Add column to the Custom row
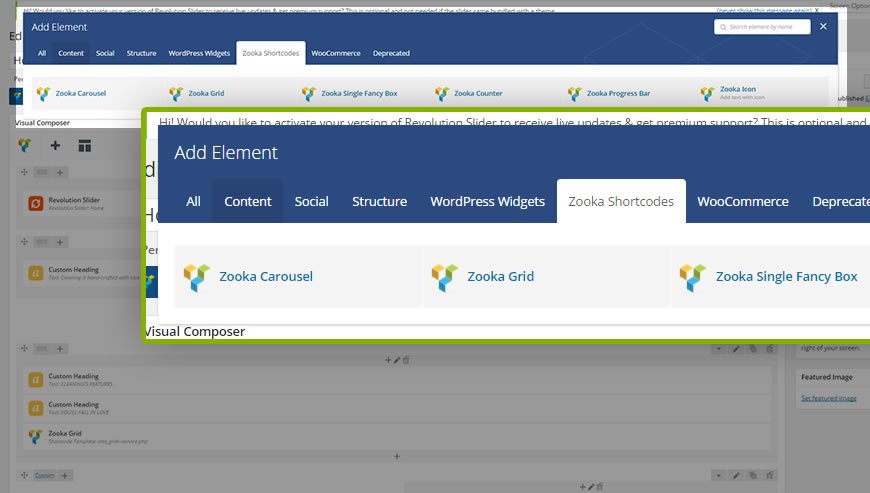870x493 pixels. click(64, 475)
